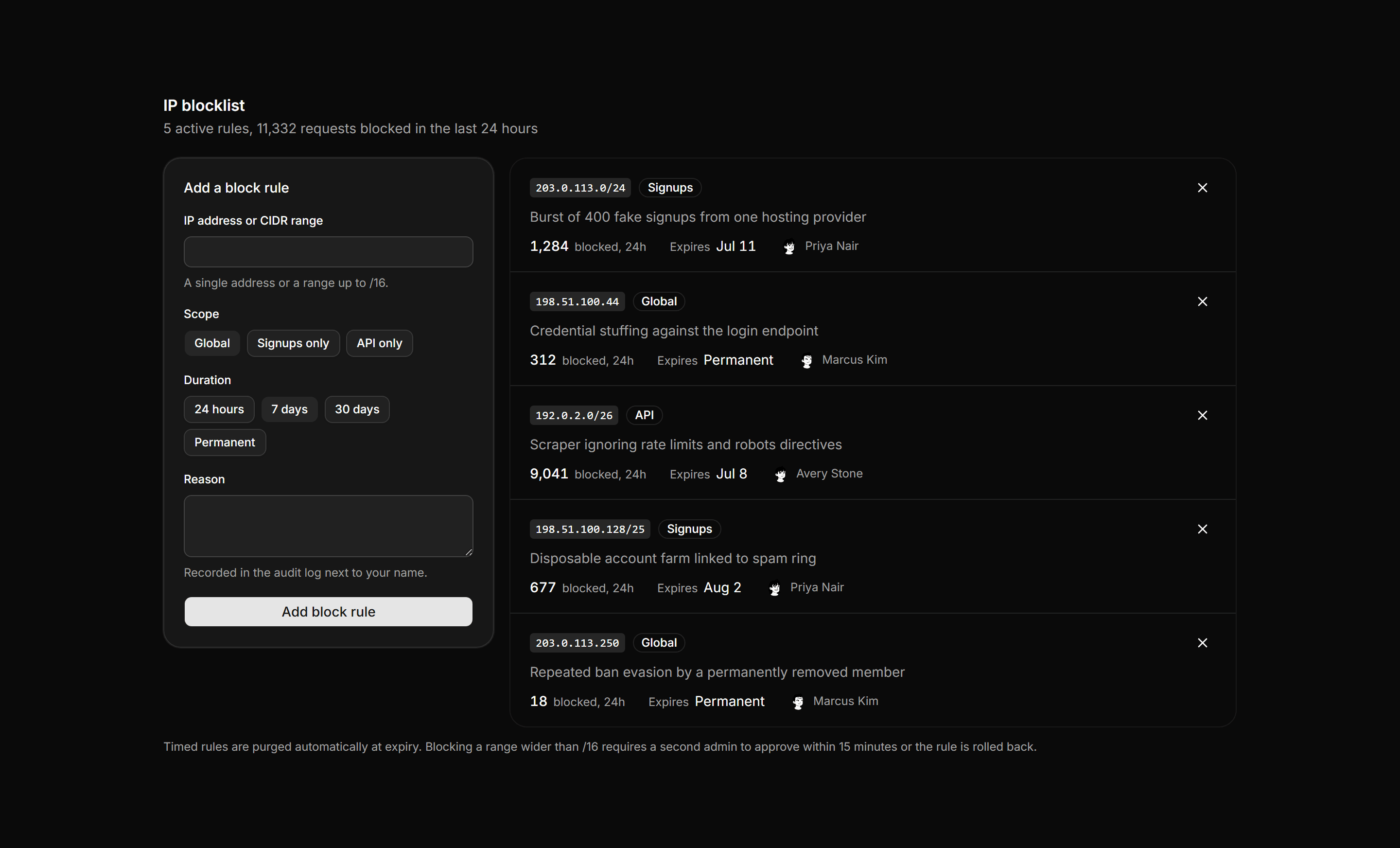Remove the 192.0.2.0/26 block rule
The height and width of the screenshot is (848, 1400).
(1202, 415)
